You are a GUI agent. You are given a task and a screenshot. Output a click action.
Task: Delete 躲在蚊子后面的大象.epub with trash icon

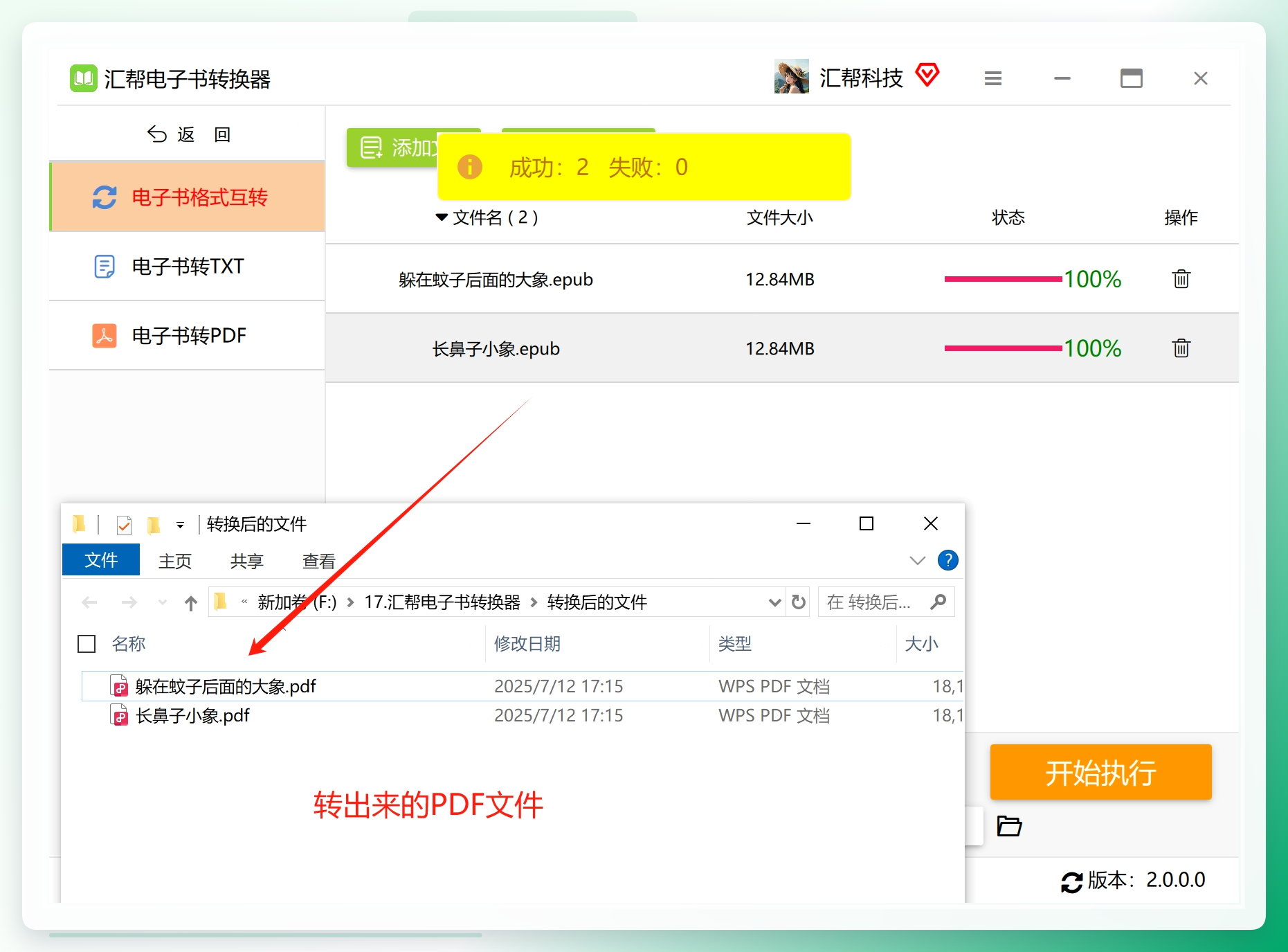pyautogui.click(x=1181, y=279)
